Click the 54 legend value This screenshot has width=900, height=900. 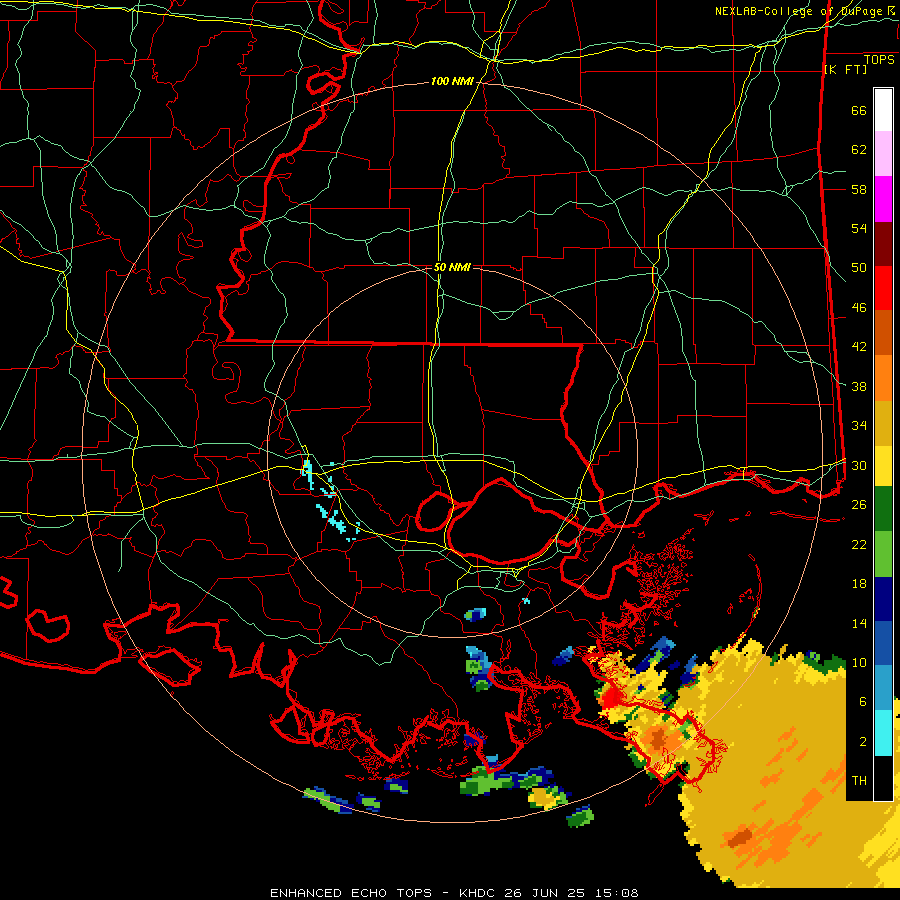[859, 228]
